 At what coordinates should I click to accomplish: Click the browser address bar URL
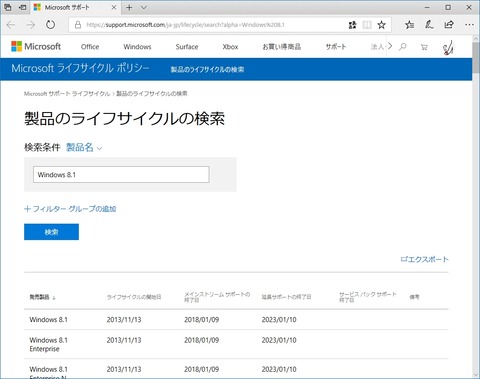tap(185, 25)
